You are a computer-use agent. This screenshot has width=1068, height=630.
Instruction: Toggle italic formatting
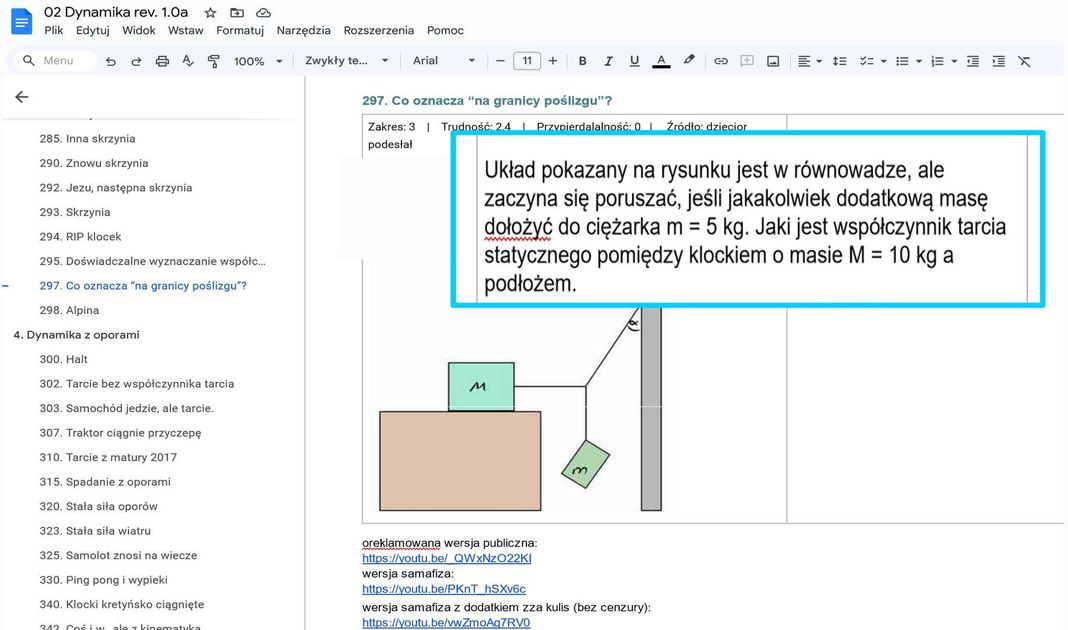(x=608, y=61)
